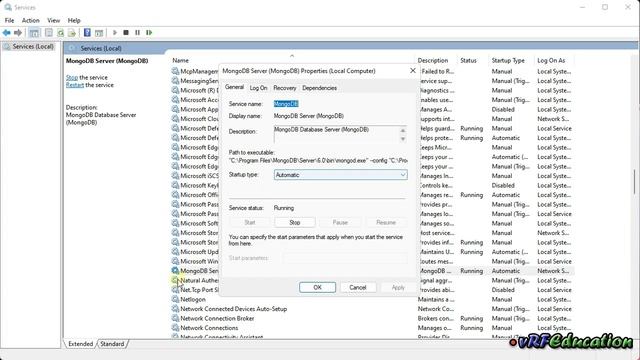Sort by the Status column header
Viewport: 640px width, 360px height.
(469, 60)
